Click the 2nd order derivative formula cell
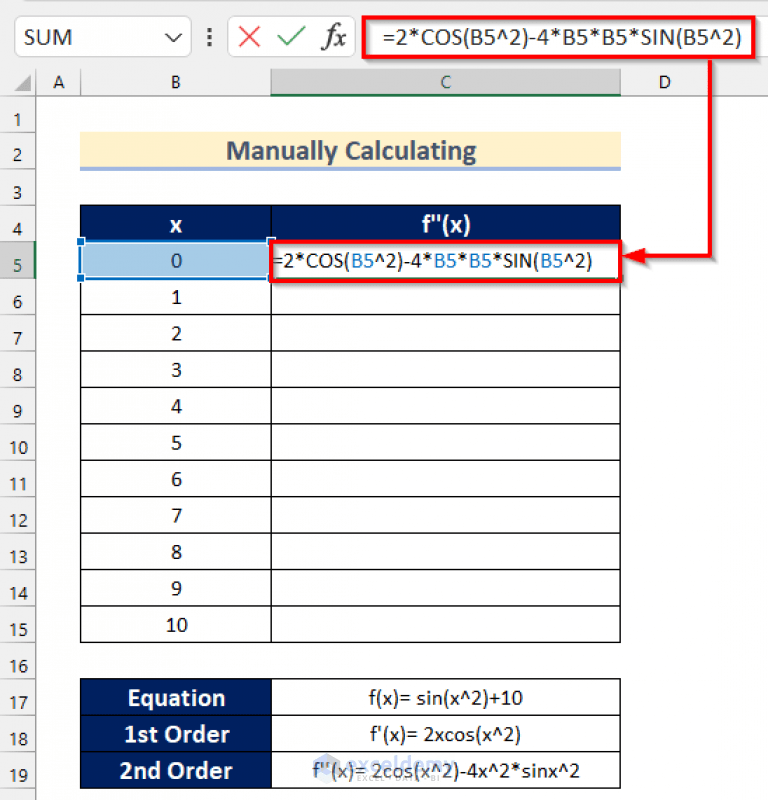This screenshot has height=800, width=768. 445,770
